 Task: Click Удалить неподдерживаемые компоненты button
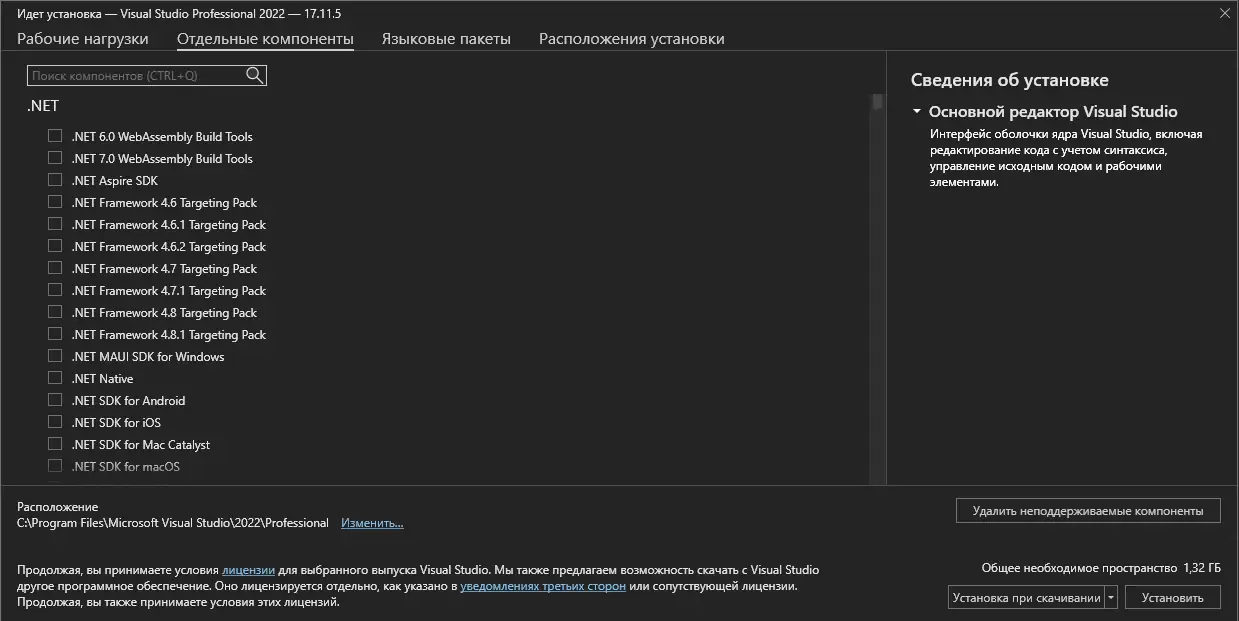point(1088,510)
